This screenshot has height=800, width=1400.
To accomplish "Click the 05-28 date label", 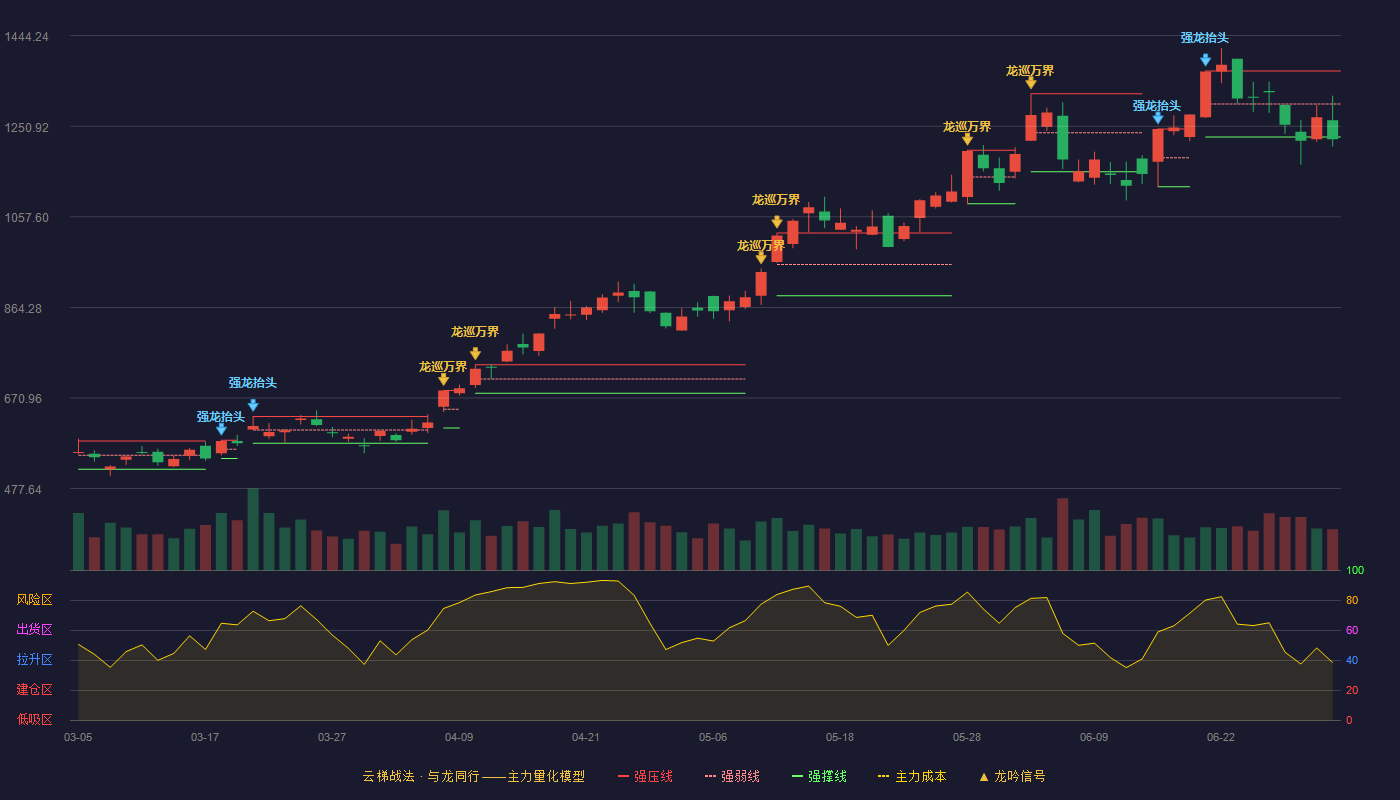I will (x=967, y=737).
